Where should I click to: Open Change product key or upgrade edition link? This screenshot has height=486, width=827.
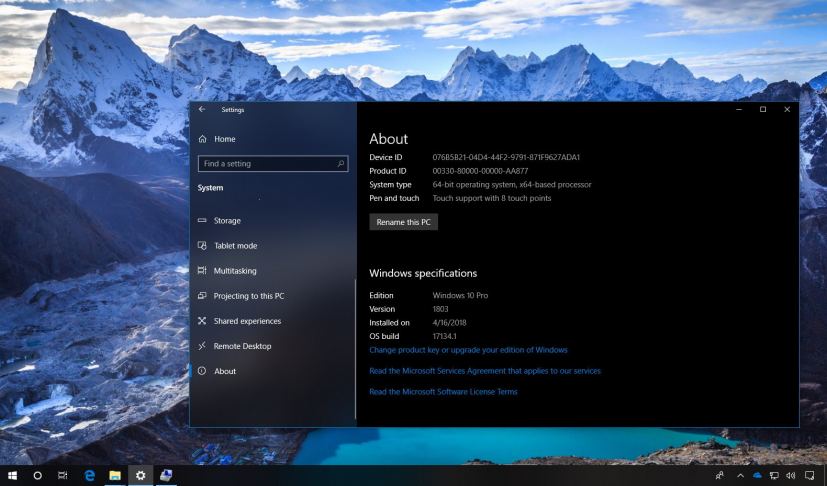click(468, 350)
